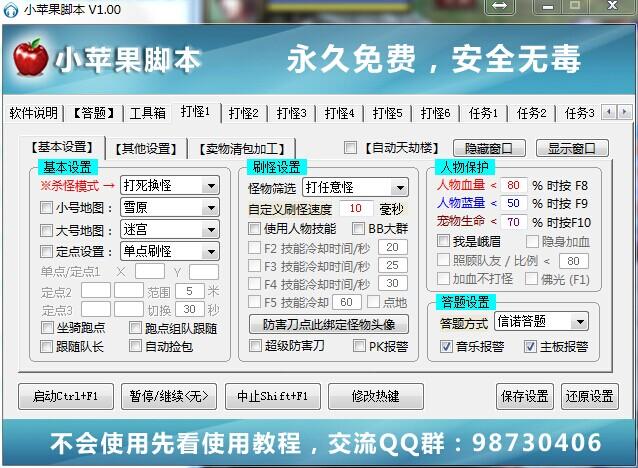Toggle 定点设置 checkbox
The height and width of the screenshot is (468, 638).
click(46, 251)
